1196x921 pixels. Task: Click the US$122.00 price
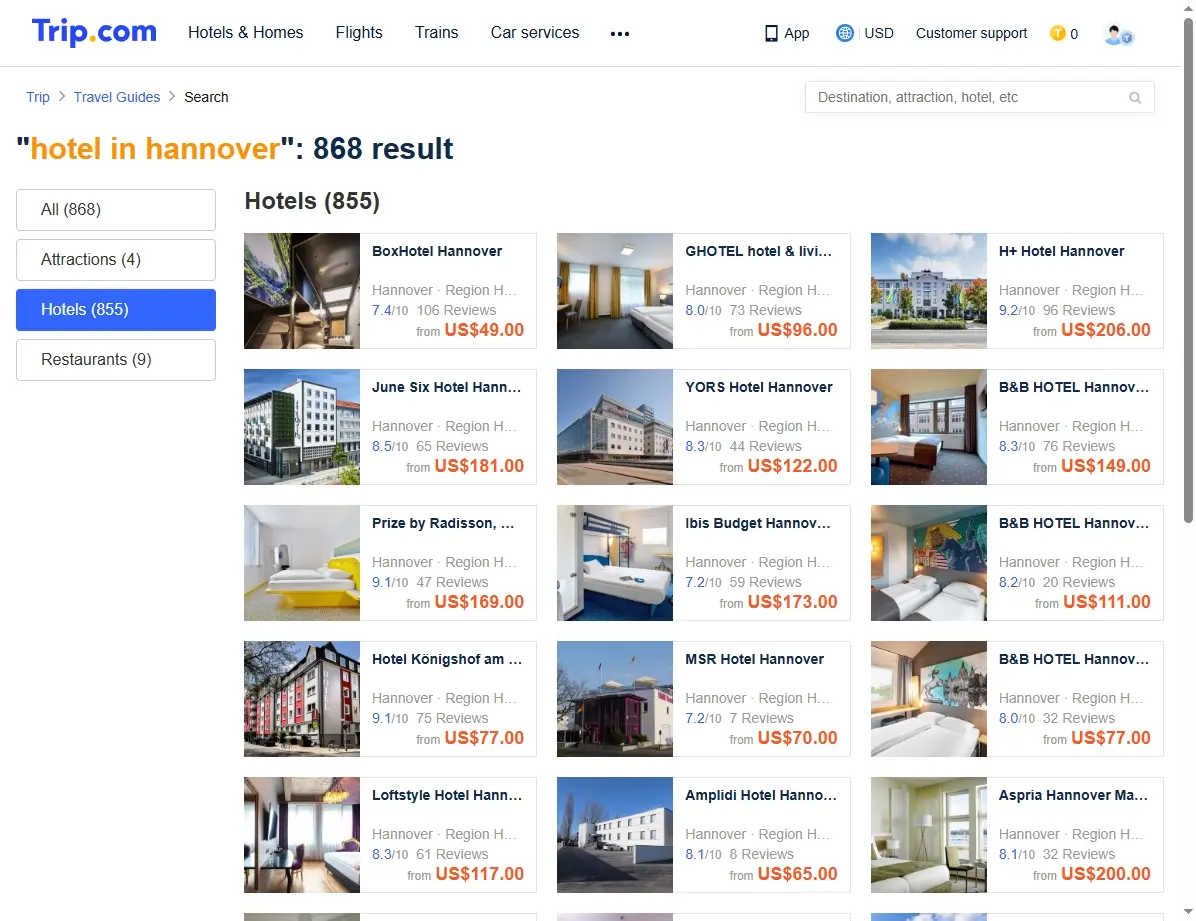tap(793, 466)
